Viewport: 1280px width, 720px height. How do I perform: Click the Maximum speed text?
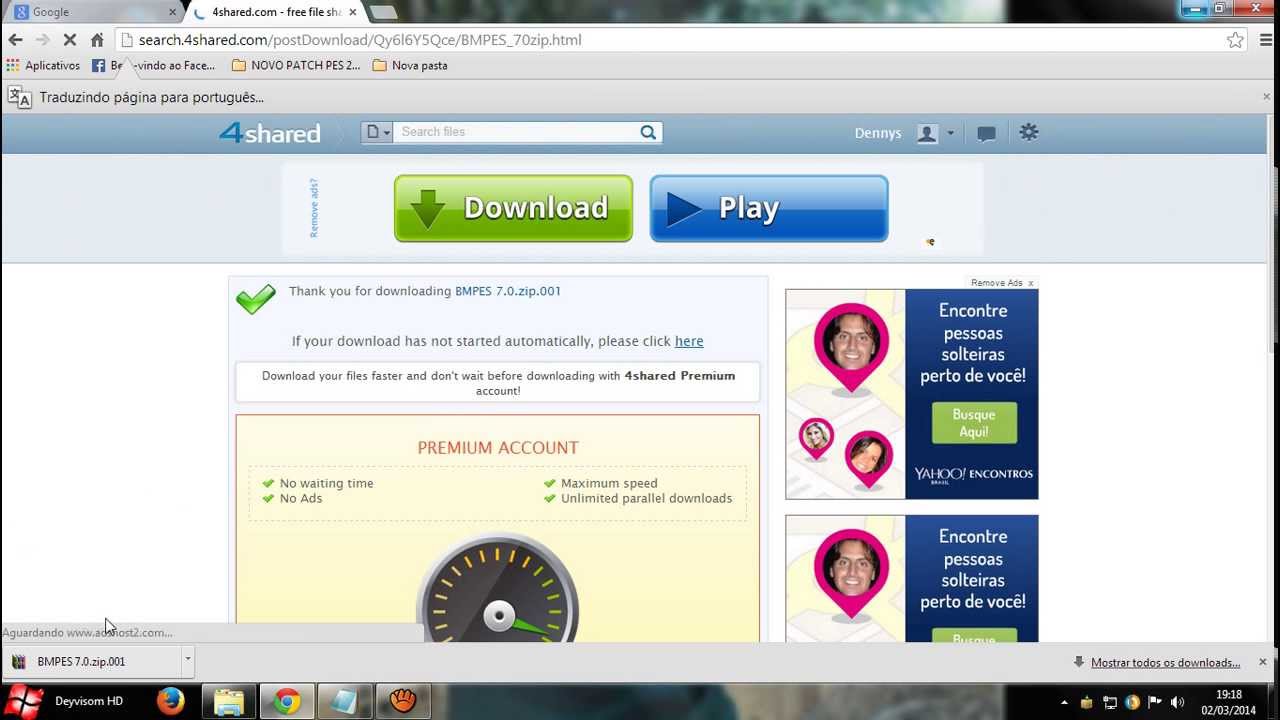click(x=609, y=483)
